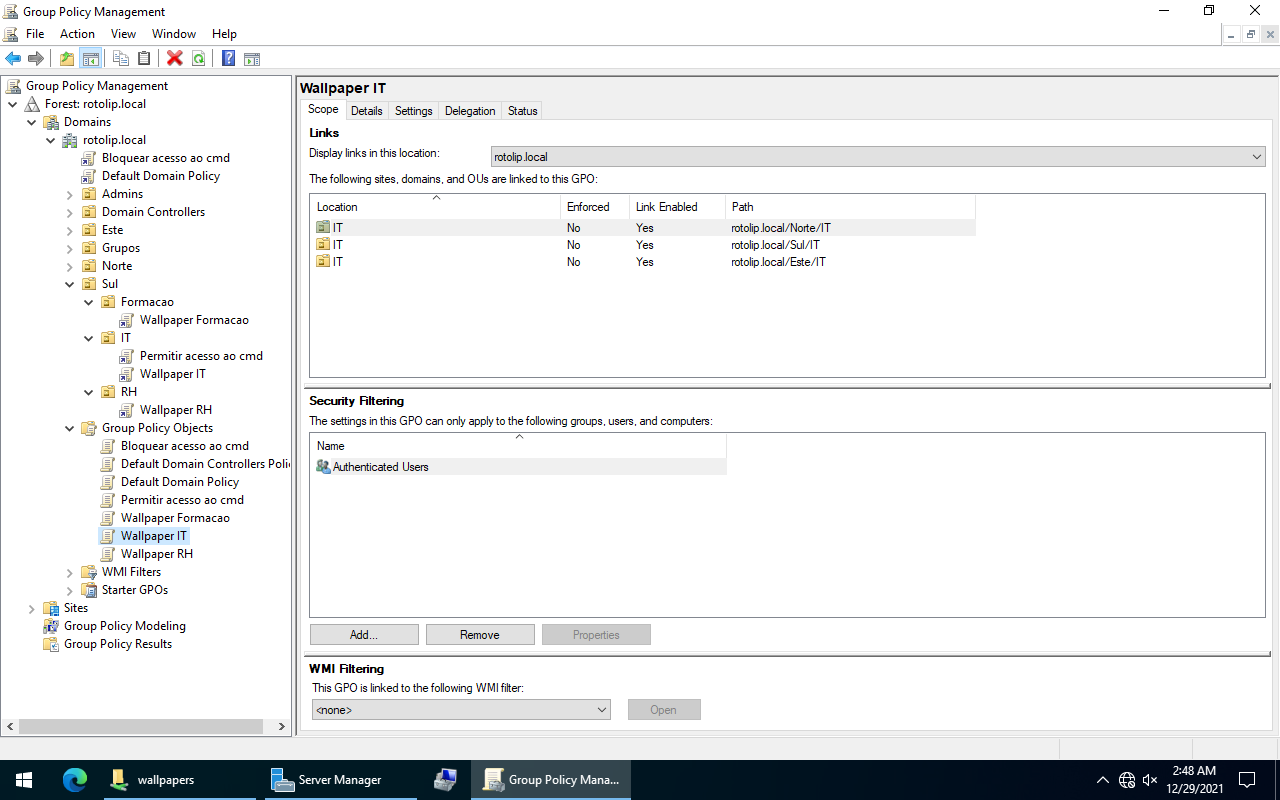Viewport: 1280px width, 800px height.
Task: Click the Paste clipboard toolbar icon
Action: pos(144,58)
